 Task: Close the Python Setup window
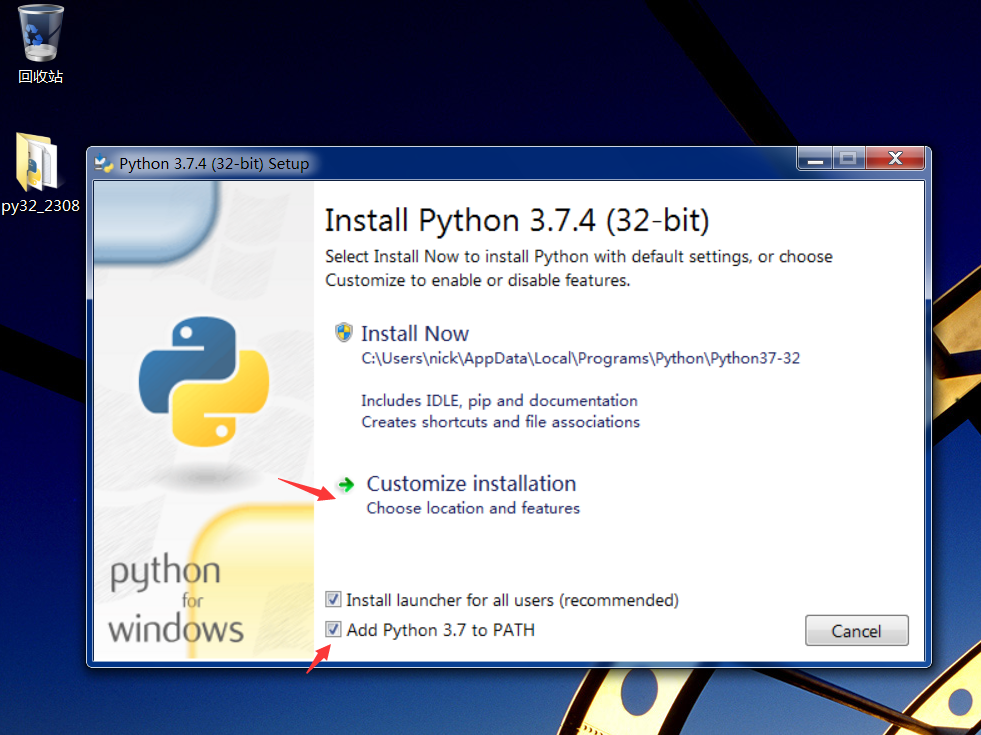895,159
